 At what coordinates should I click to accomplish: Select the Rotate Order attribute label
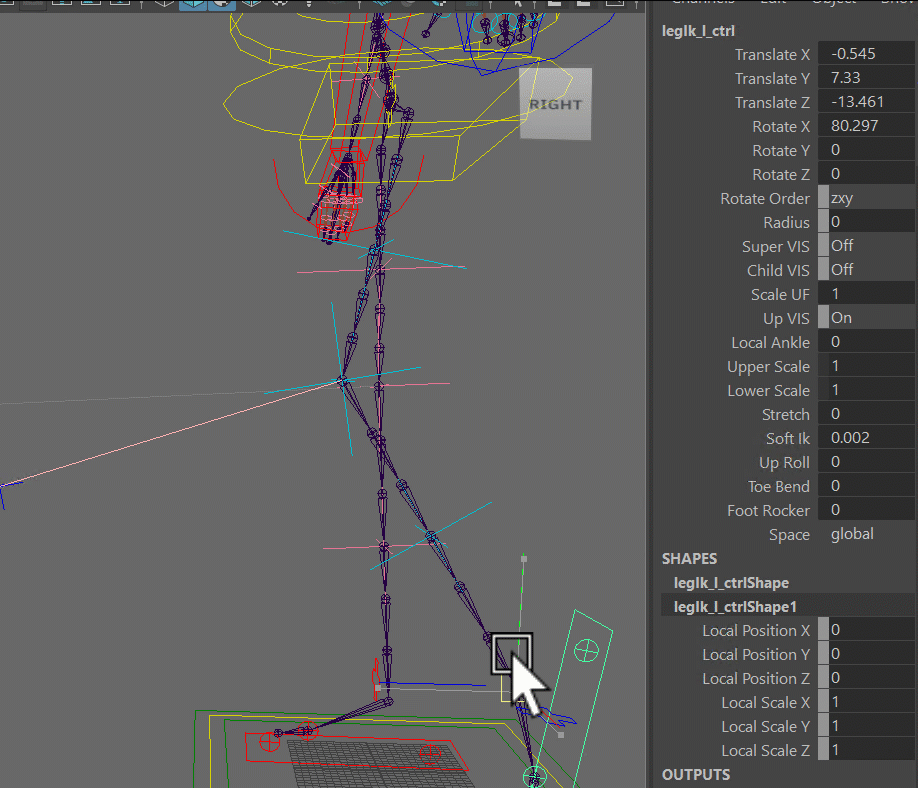pyautogui.click(x=765, y=198)
